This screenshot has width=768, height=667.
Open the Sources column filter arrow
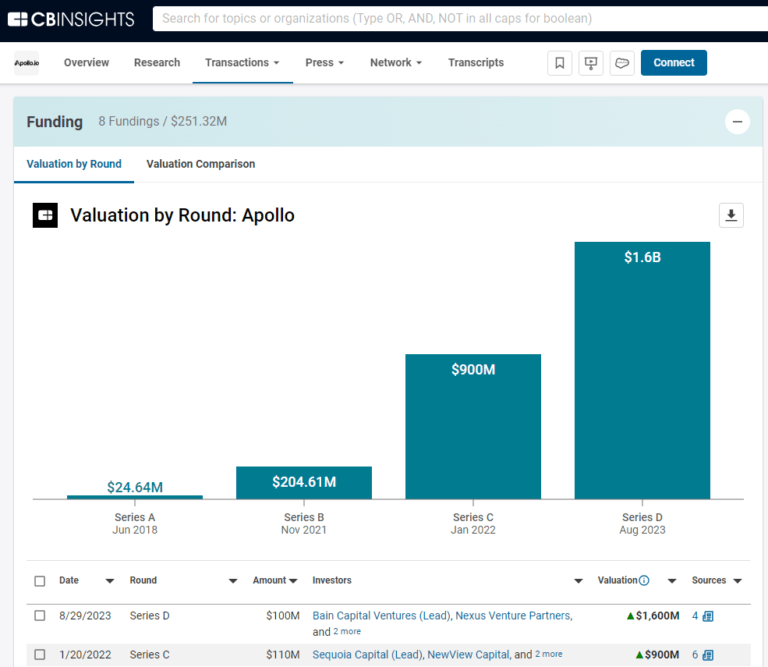[738, 581]
